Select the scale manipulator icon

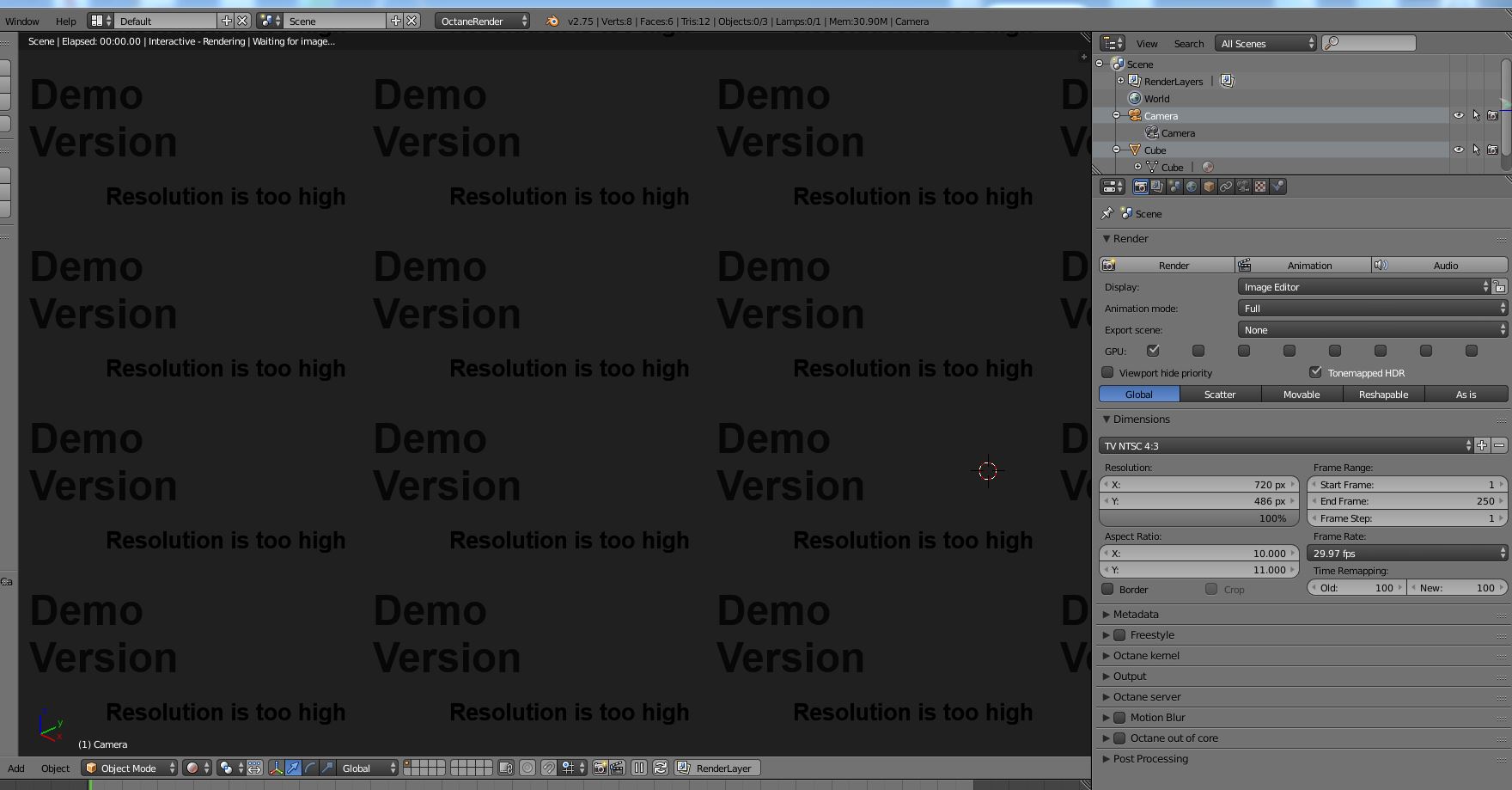pos(327,768)
